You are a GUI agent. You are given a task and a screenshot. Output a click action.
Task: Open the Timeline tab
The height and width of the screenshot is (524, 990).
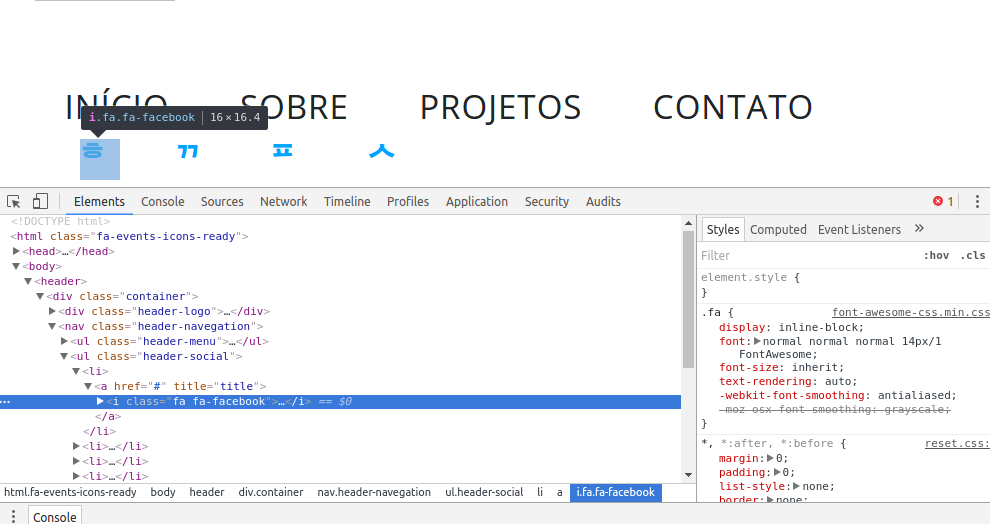click(347, 201)
